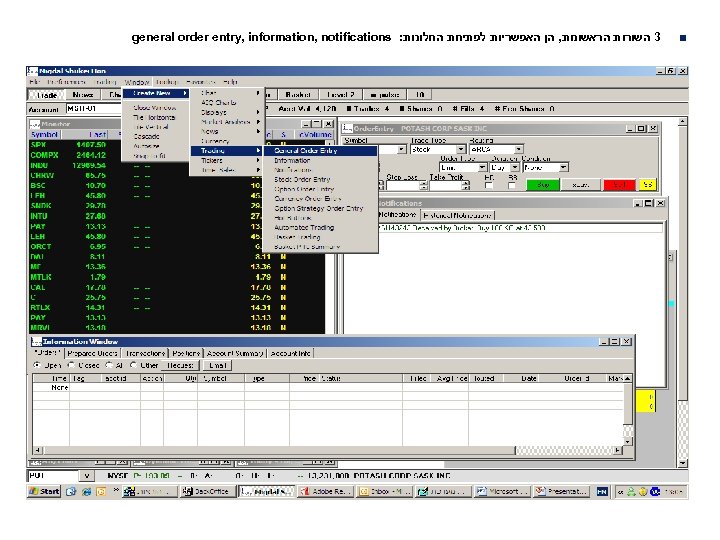This screenshot has width=720, height=540.
Task: Select the All radio button
Action: (109, 366)
